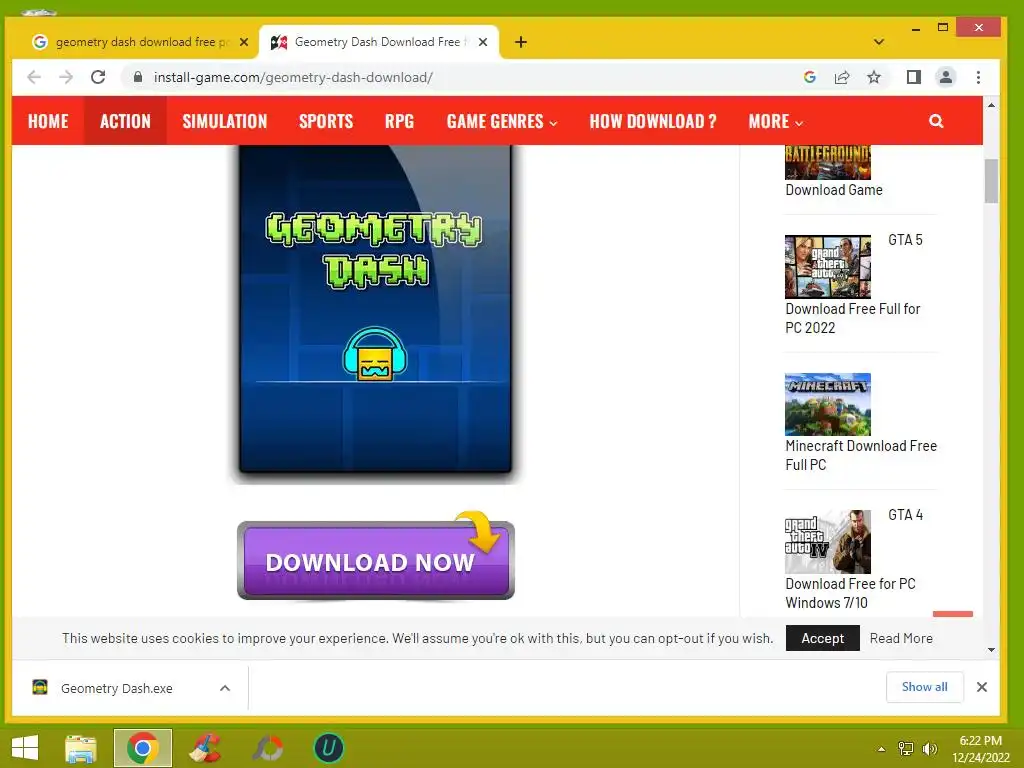
Task: Open File Explorer from the taskbar
Action: (x=80, y=748)
